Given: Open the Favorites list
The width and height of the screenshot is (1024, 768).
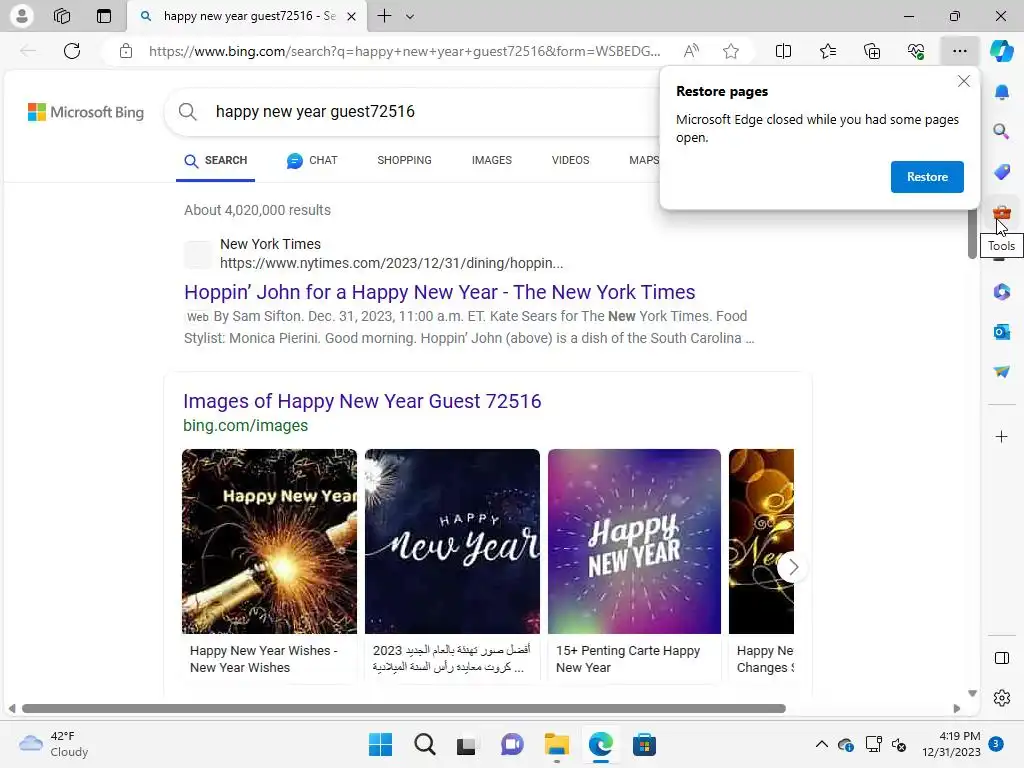Looking at the screenshot, I should coord(827,51).
